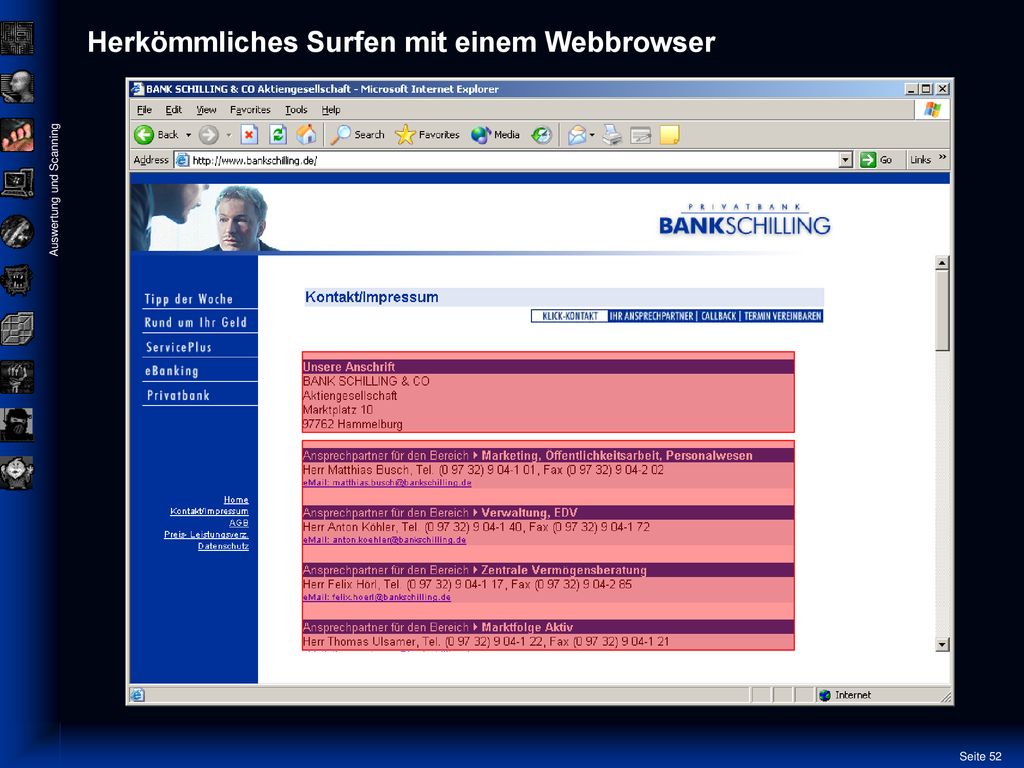Image resolution: width=1024 pixels, height=768 pixels.
Task: Click the page icon in the address bar
Action: point(182,160)
